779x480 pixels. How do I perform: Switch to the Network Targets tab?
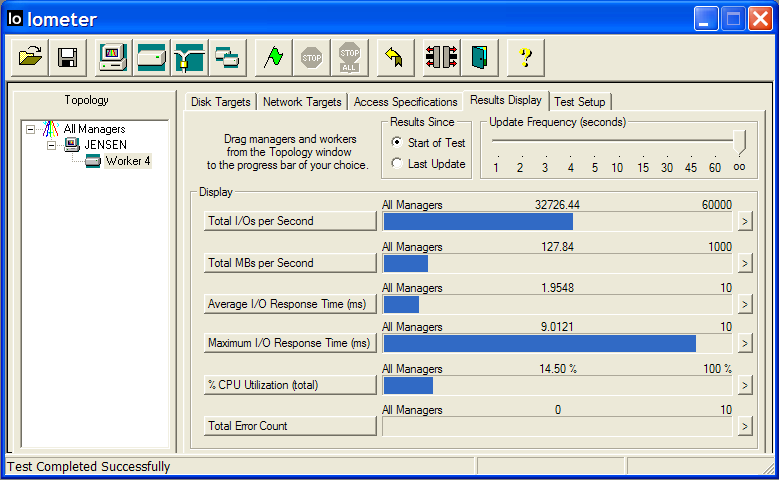coord(302,102)
